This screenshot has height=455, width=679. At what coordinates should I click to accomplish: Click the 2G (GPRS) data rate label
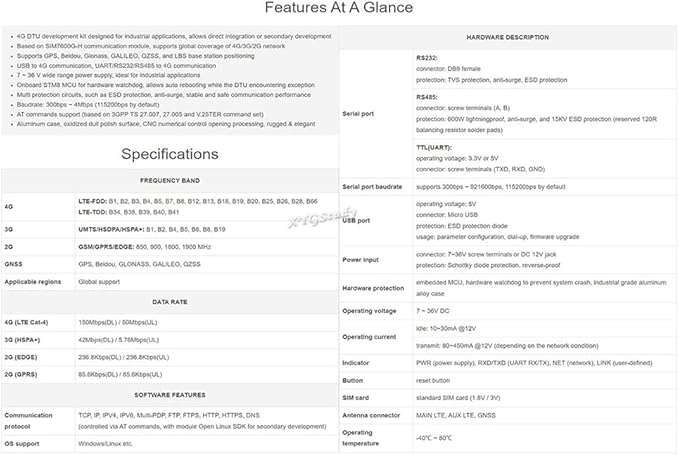pyautogui.click(x=21, y=374)
